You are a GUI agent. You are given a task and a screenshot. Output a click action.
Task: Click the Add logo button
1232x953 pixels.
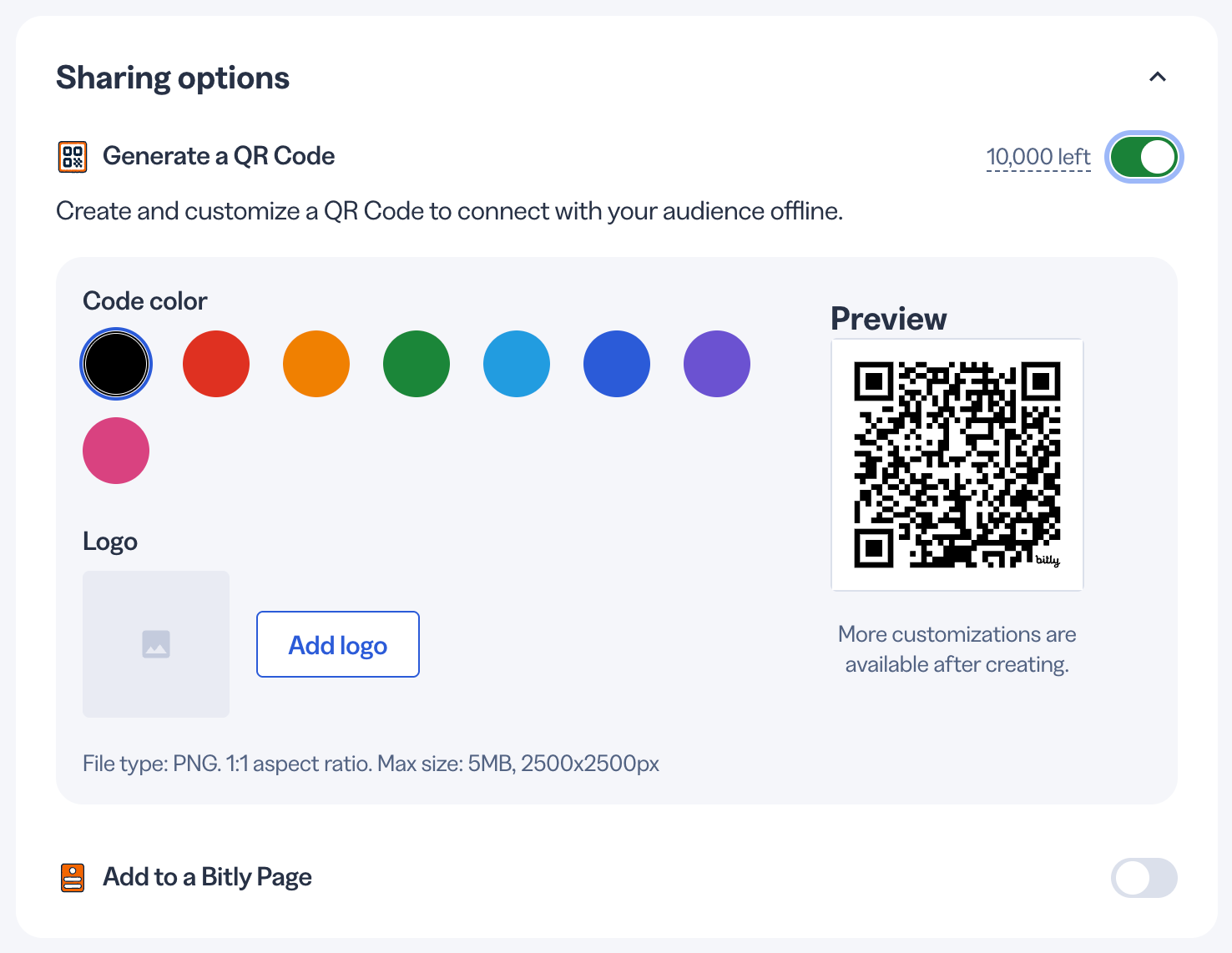point(338,644)
